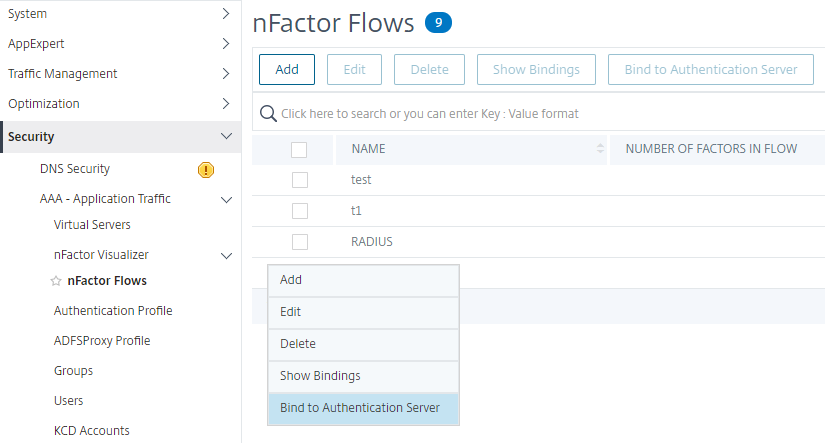Click Bind to Authentication Server toolbar button
This screenshot has height=443, width=825.
coord(711,69)
